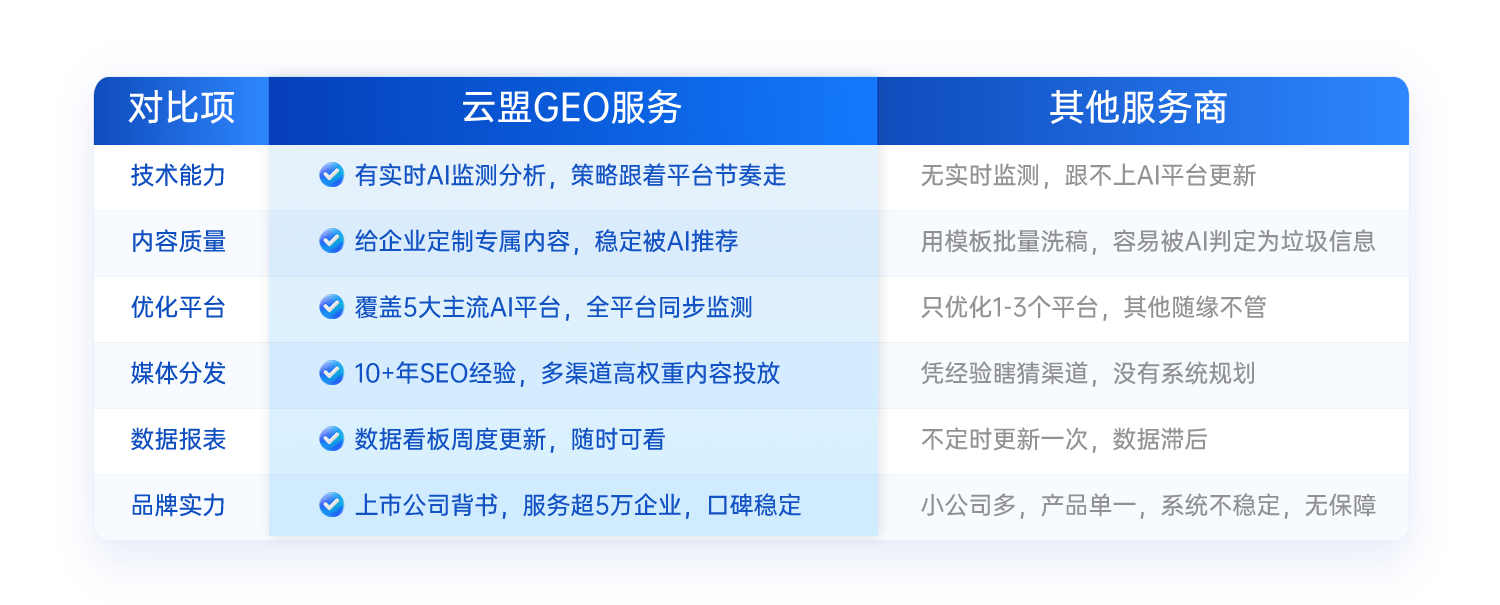Click the checkmark icon beside 覆盖5大主流AI平台
The height and width of the screenshot is (605, 1500).
(331, 307)
